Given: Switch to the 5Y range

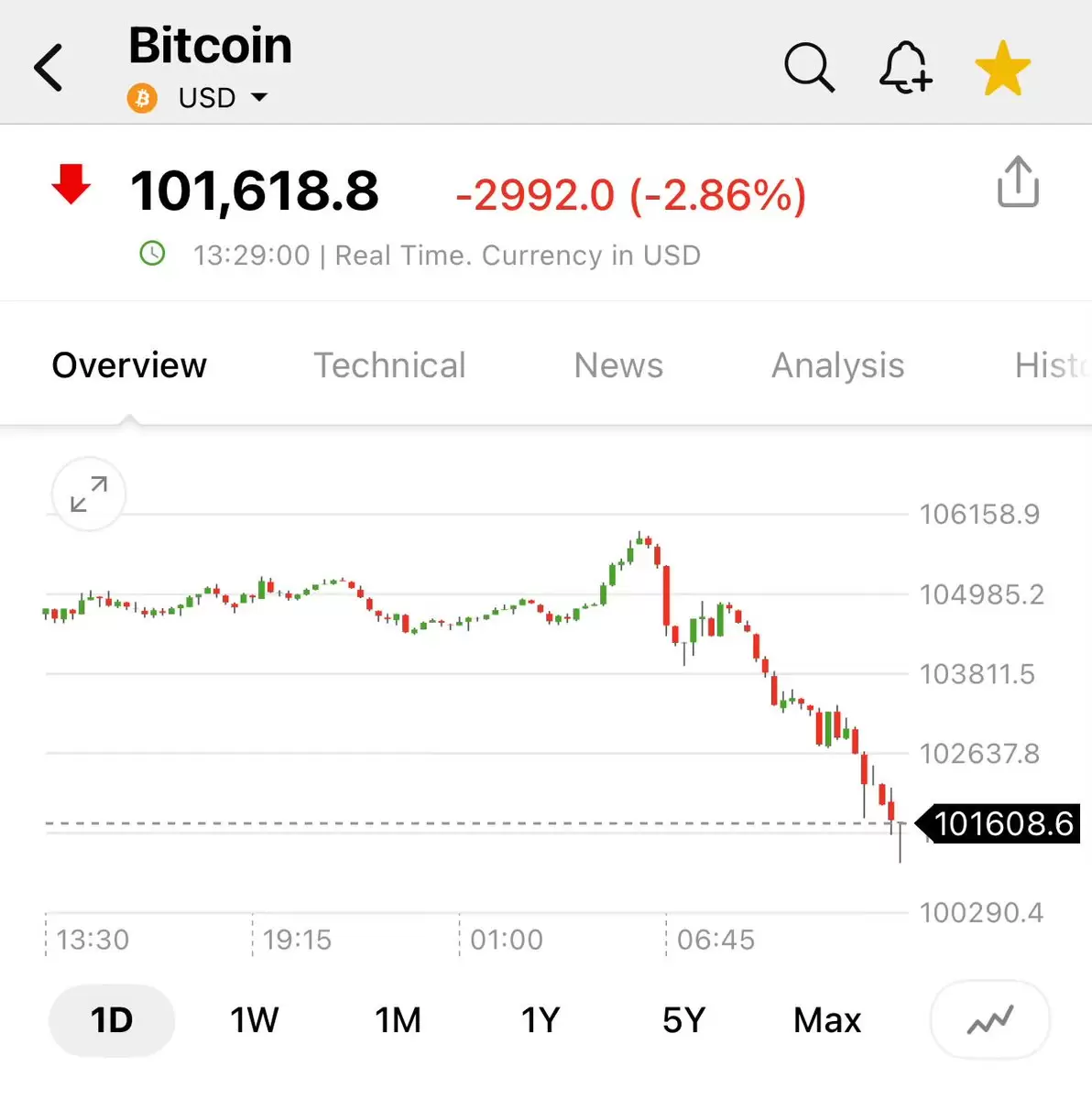Looking at the screenshot, I should [x=684, y=1020].
